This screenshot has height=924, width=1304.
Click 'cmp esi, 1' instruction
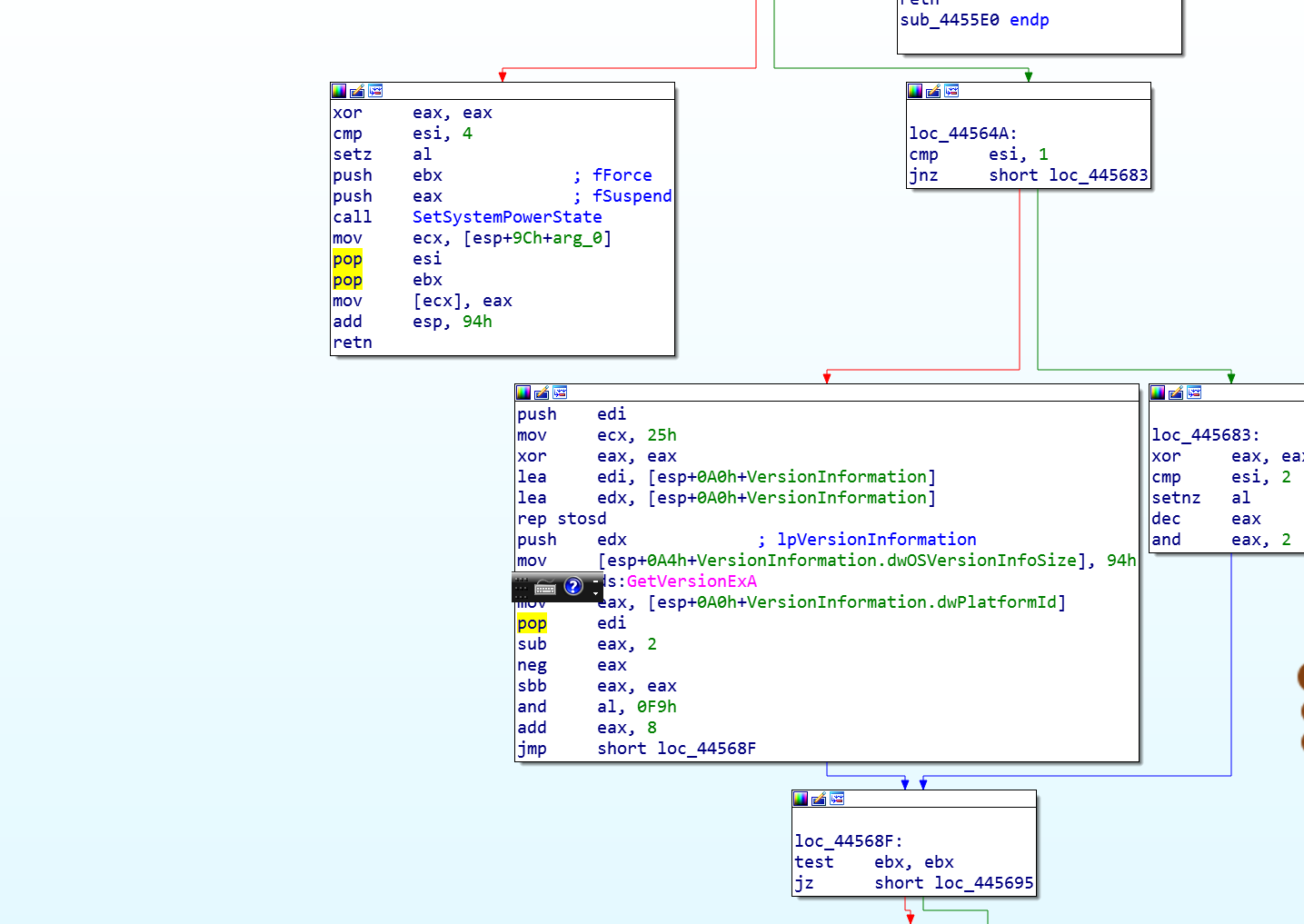pos(979,154)
